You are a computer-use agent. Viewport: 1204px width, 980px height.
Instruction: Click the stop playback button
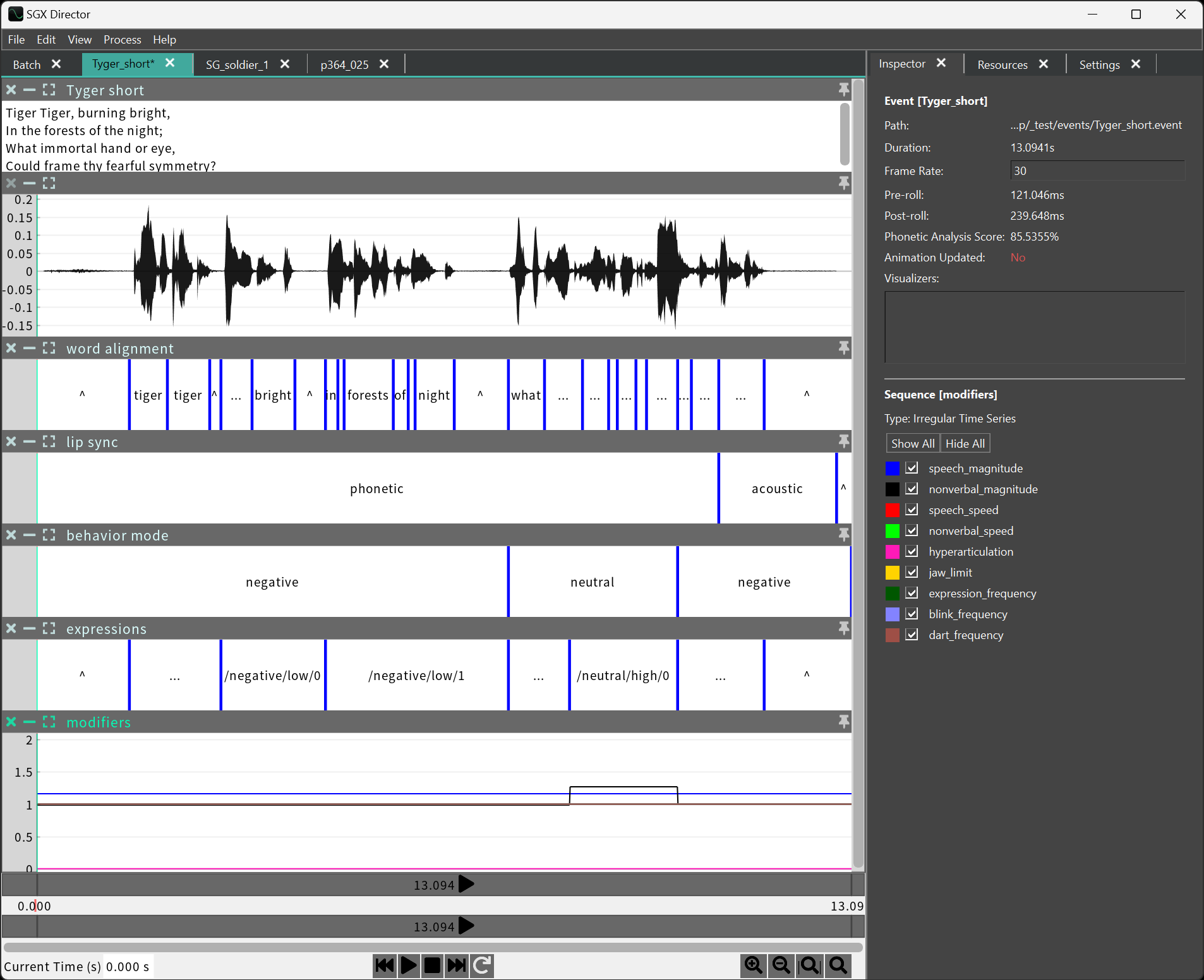(433, 965)
